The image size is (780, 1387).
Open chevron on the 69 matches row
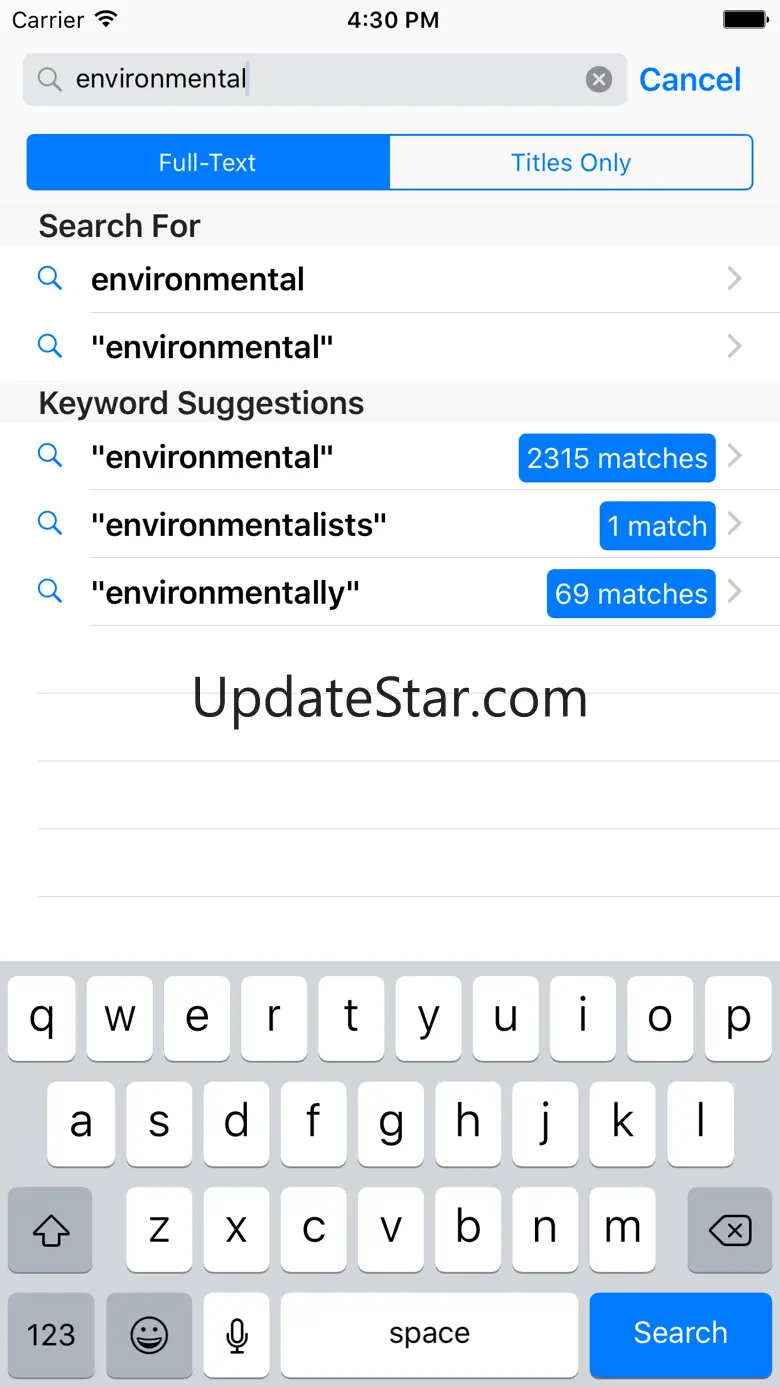(x=734, y=593)
